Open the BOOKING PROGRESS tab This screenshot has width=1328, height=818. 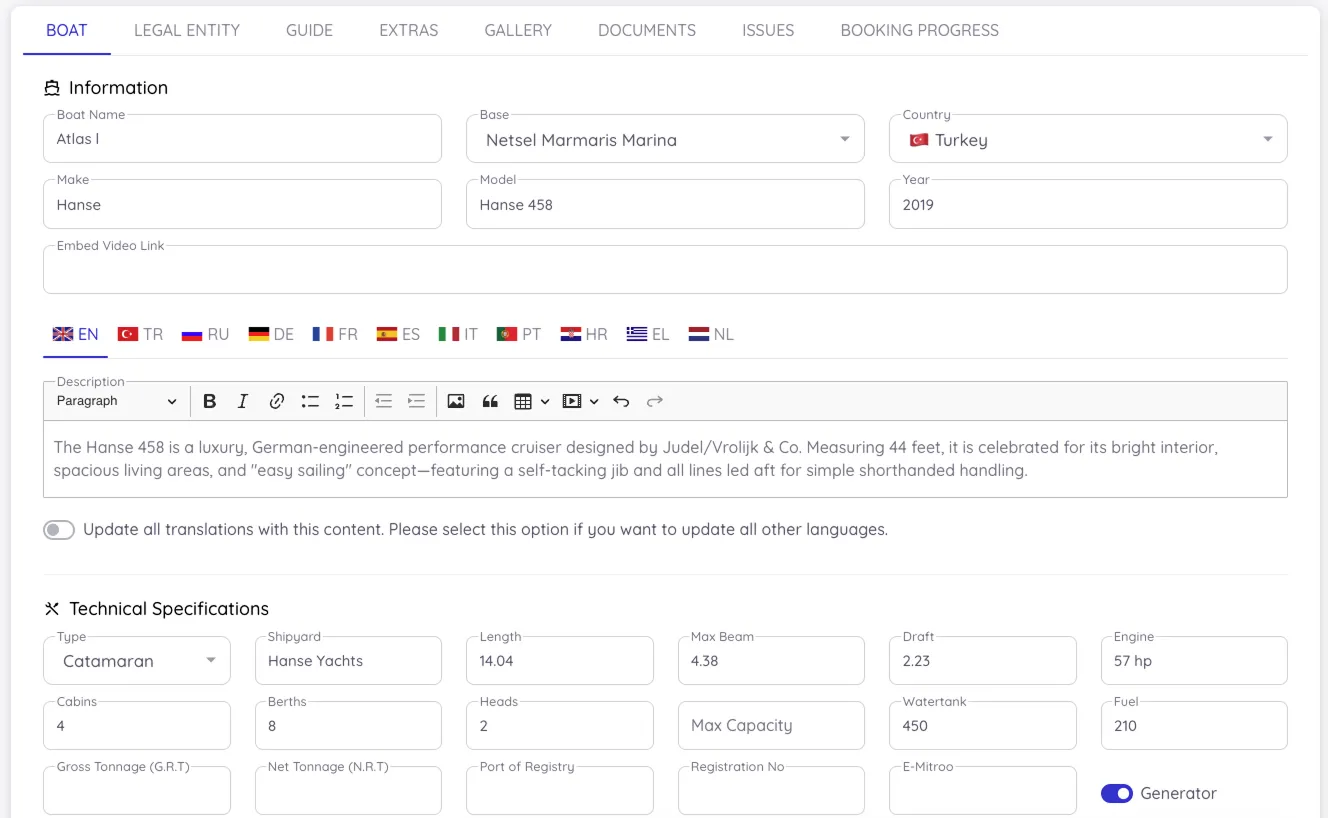920,30
